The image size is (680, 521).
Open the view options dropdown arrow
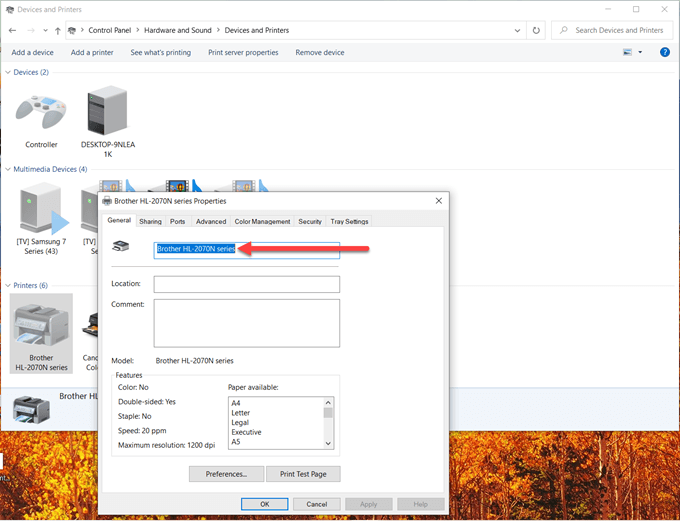640,52
